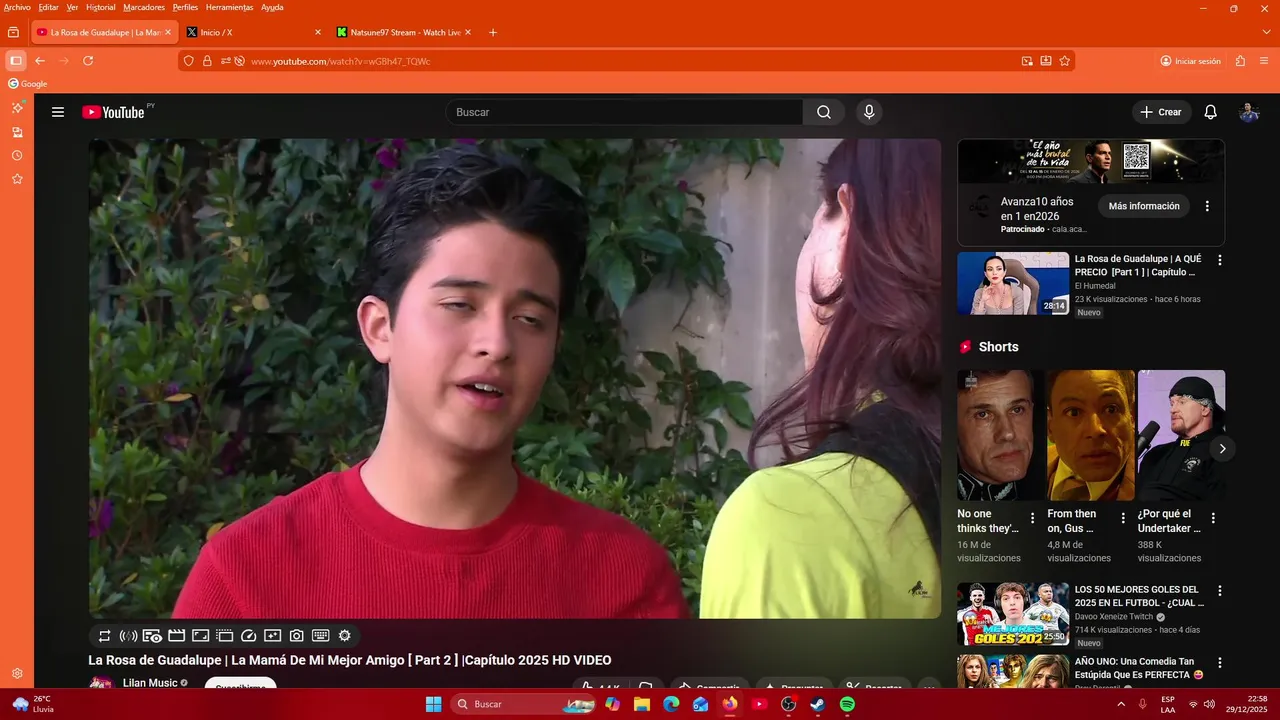Click the YouTube search magnifier button

click(824, 112)
